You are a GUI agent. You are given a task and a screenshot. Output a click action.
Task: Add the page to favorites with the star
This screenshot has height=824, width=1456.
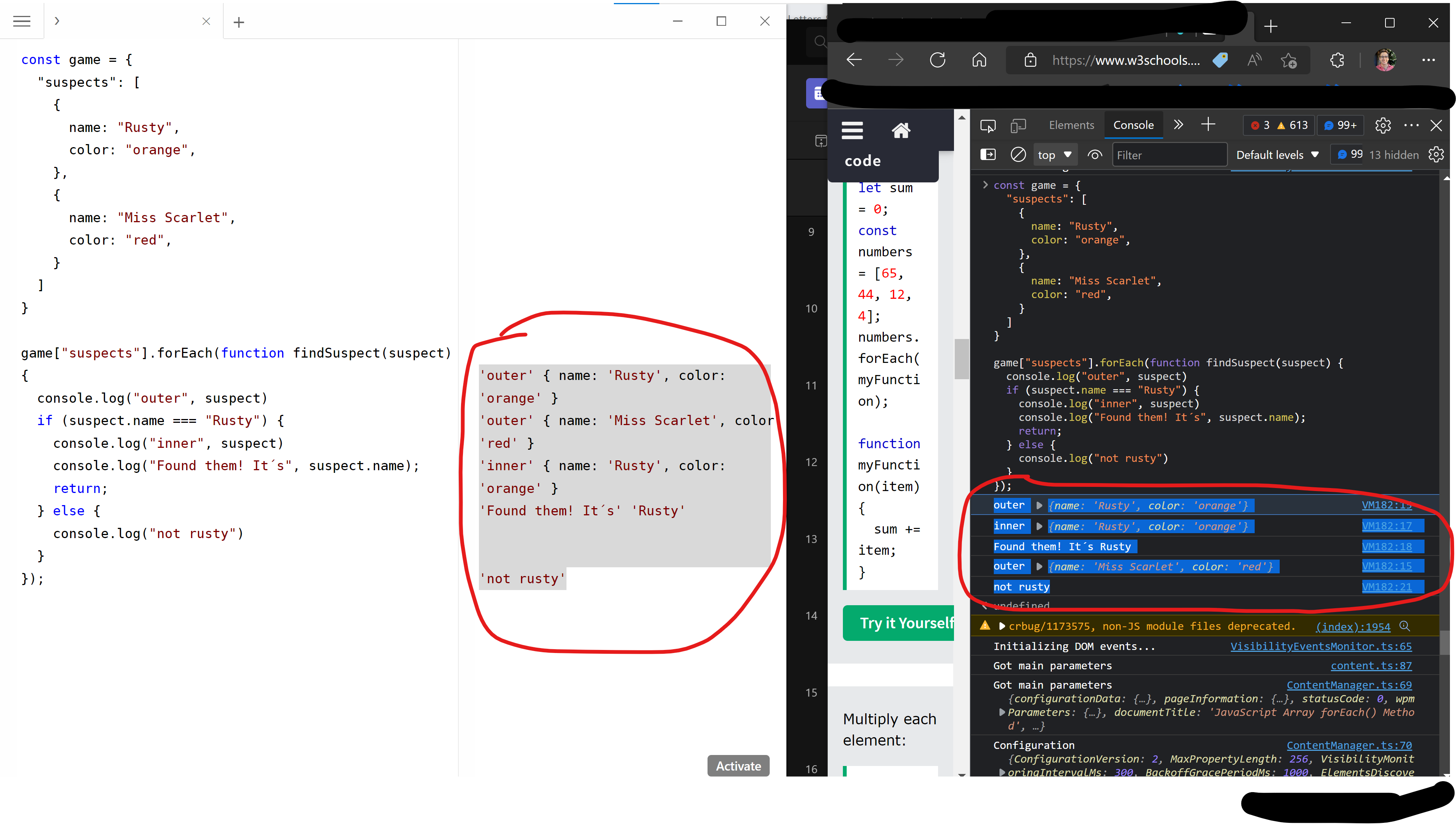click(x=1289, y=60)
